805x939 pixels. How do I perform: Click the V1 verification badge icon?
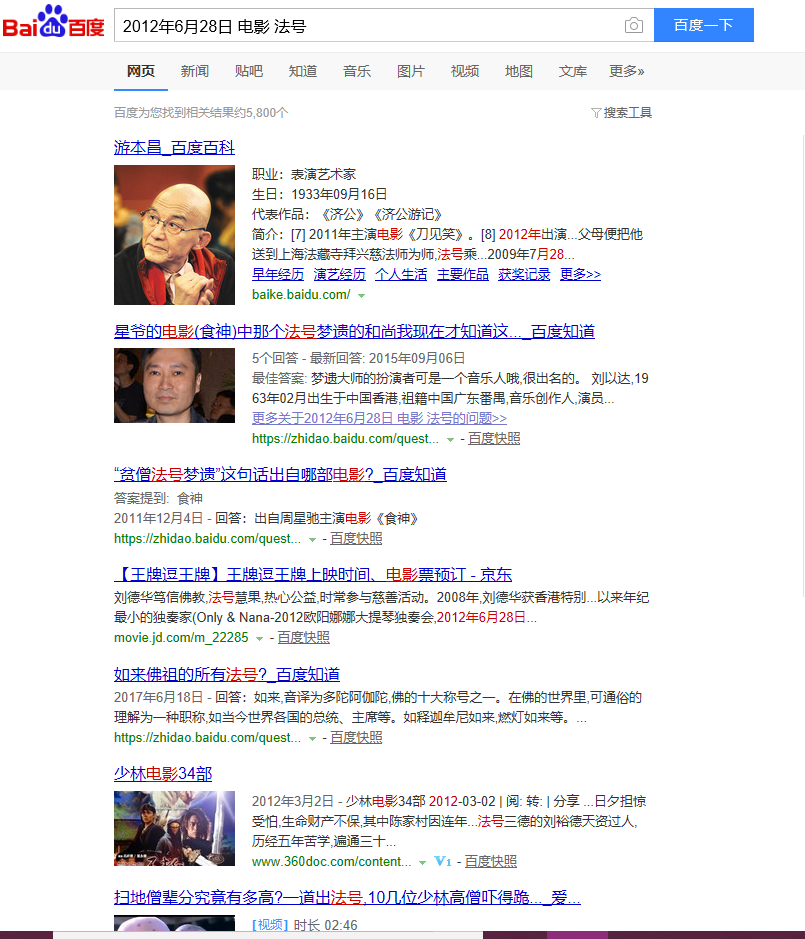coord(443,861)
